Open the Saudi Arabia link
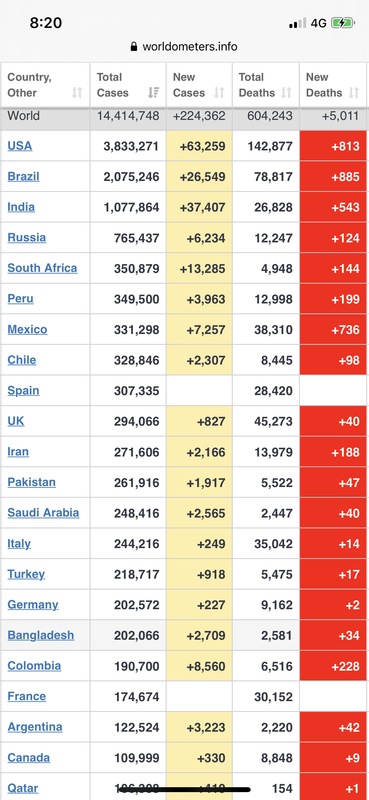The image size is (369, 800). pyautogui.click(x=43, y=513)
